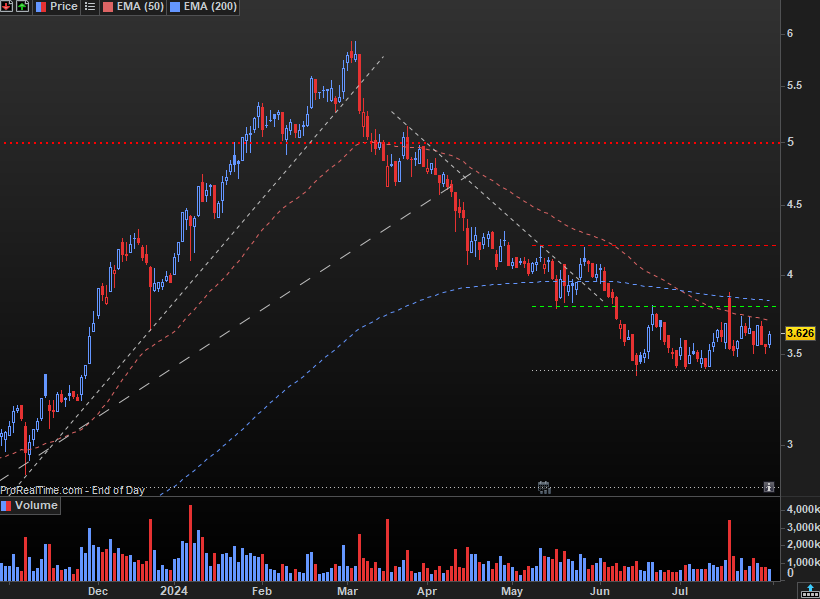Click the 3.5 price axis label
Image resolution: width=820 pixels, height=599 pixels.
pos(794,354)
